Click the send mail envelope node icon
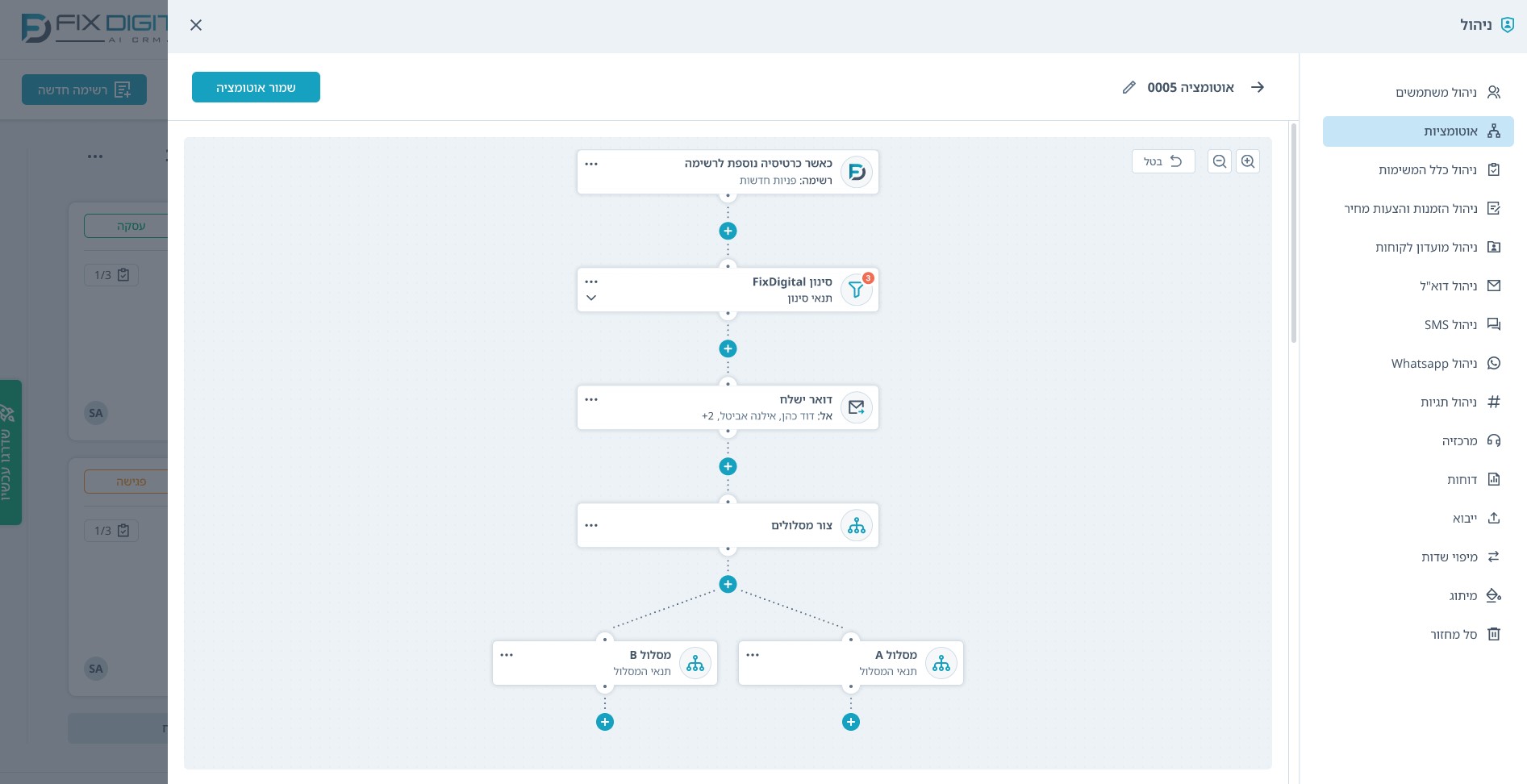1527x784 pixels. [857, 407]
